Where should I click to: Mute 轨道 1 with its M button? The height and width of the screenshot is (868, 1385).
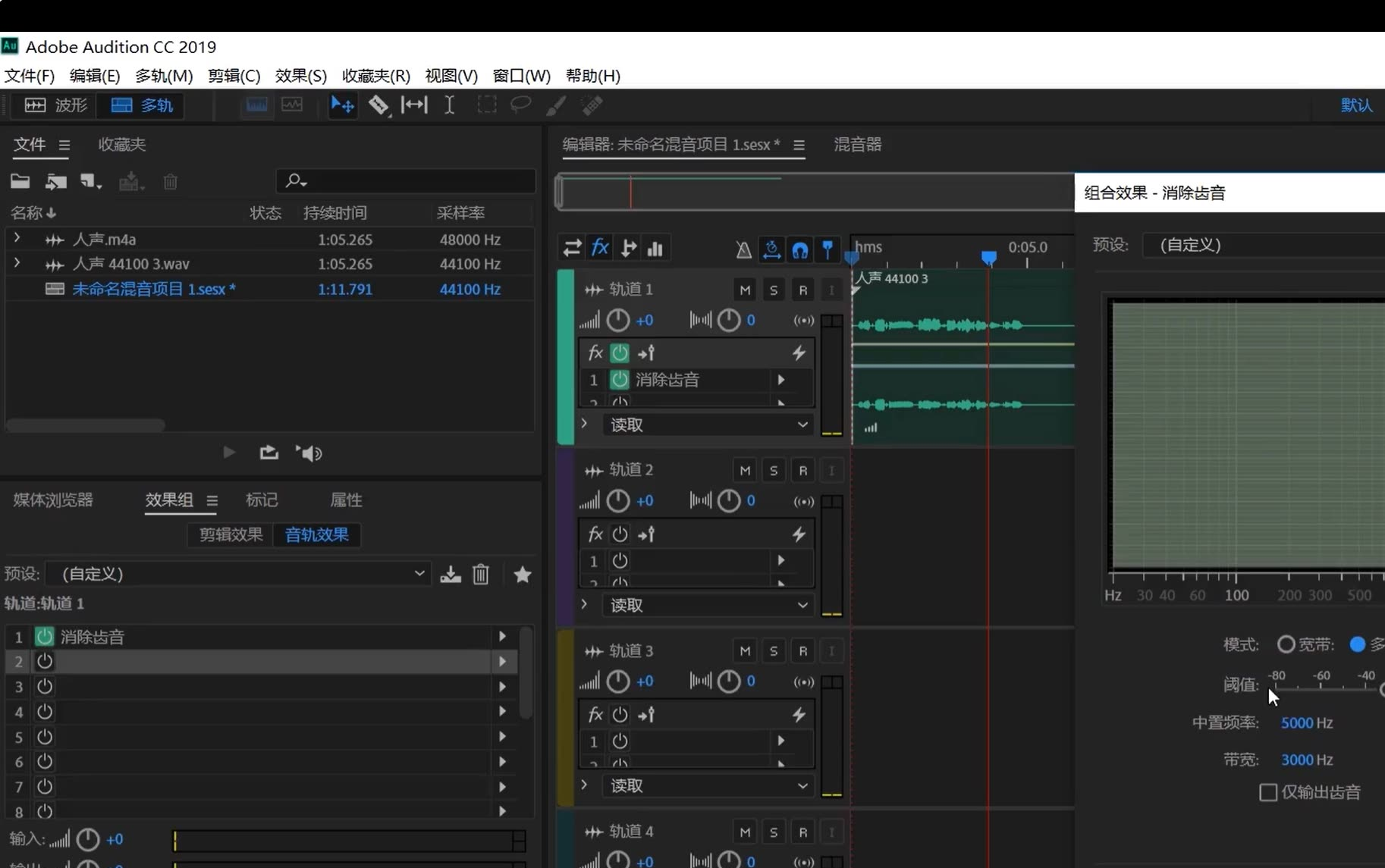click(x=745, y=289)
